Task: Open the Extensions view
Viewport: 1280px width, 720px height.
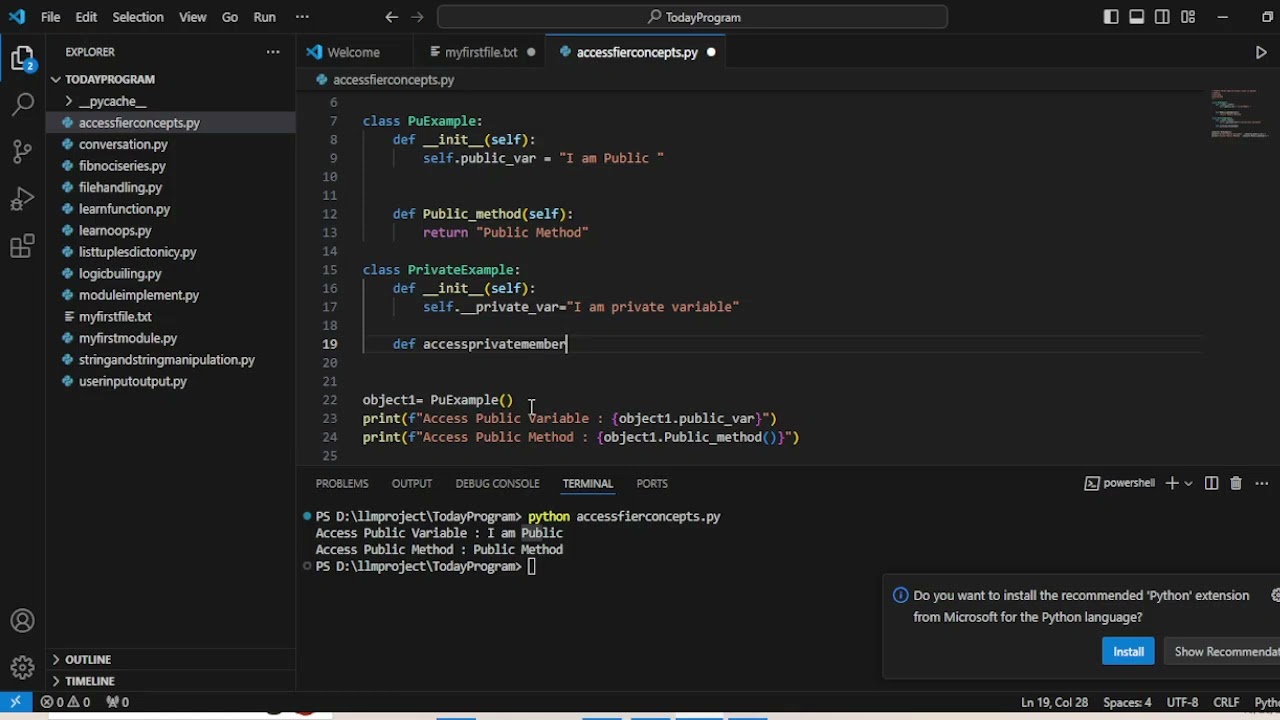Action: [x=22, y=247]
